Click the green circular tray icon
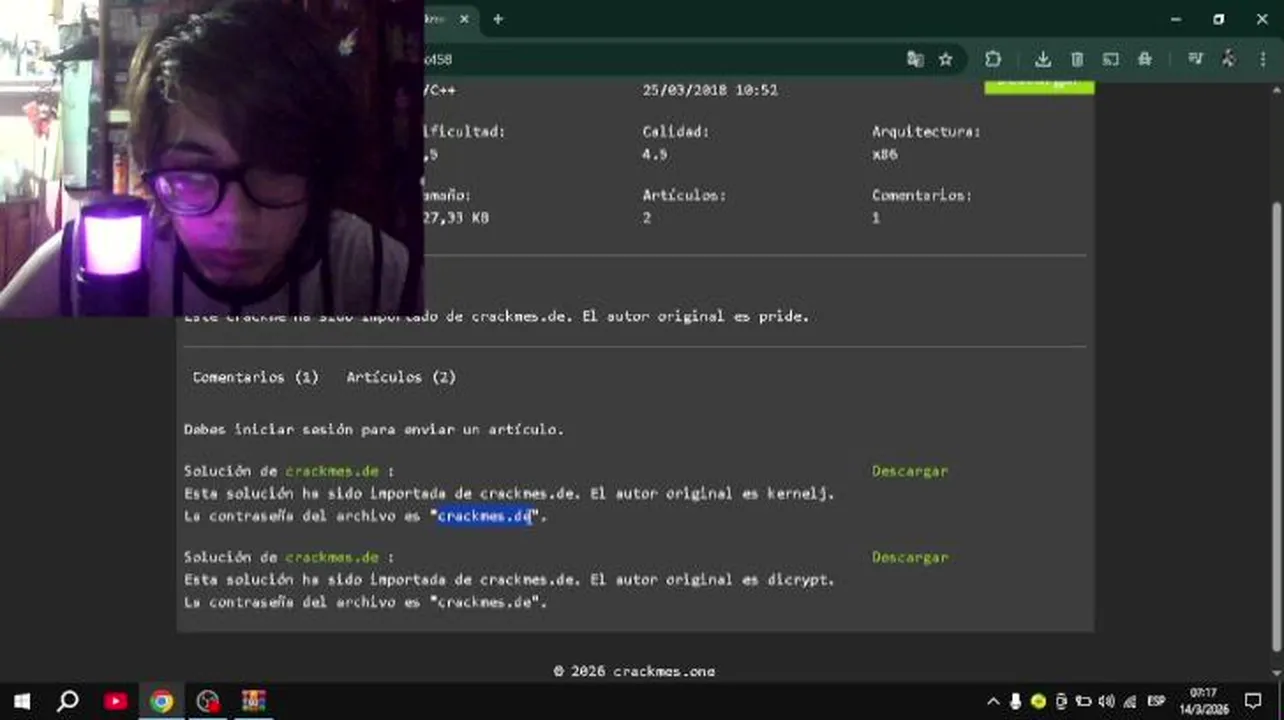The image size is (1284, 720). [x=1038, y=701]
